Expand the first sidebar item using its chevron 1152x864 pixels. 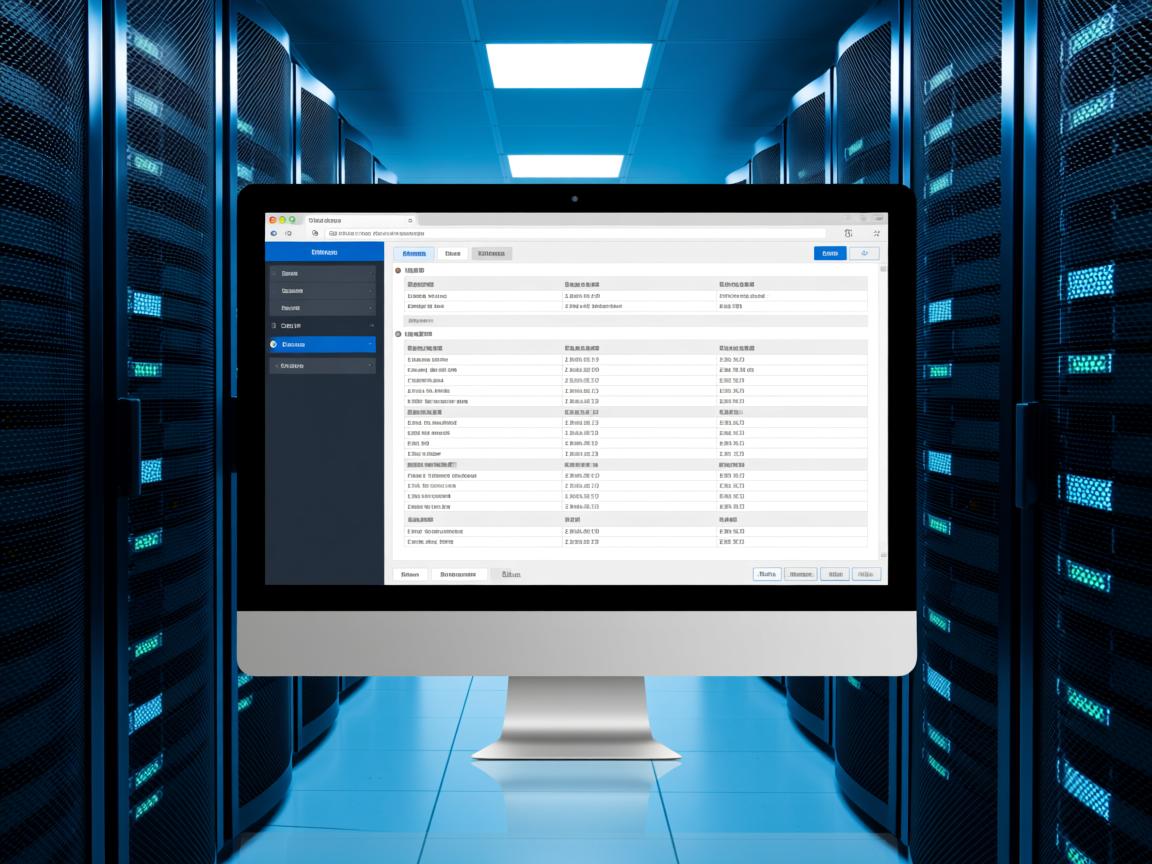[371, 273]
